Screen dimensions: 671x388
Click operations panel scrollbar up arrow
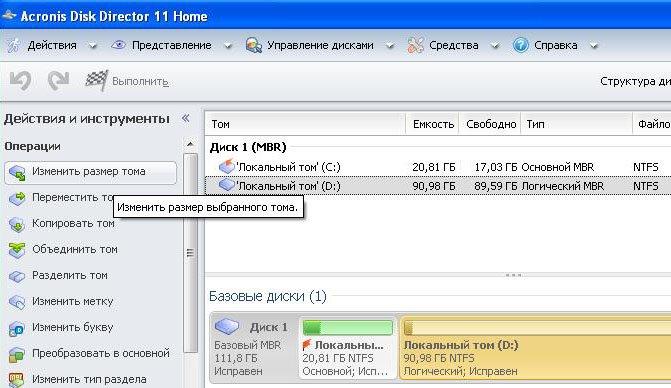click(190, 144)
